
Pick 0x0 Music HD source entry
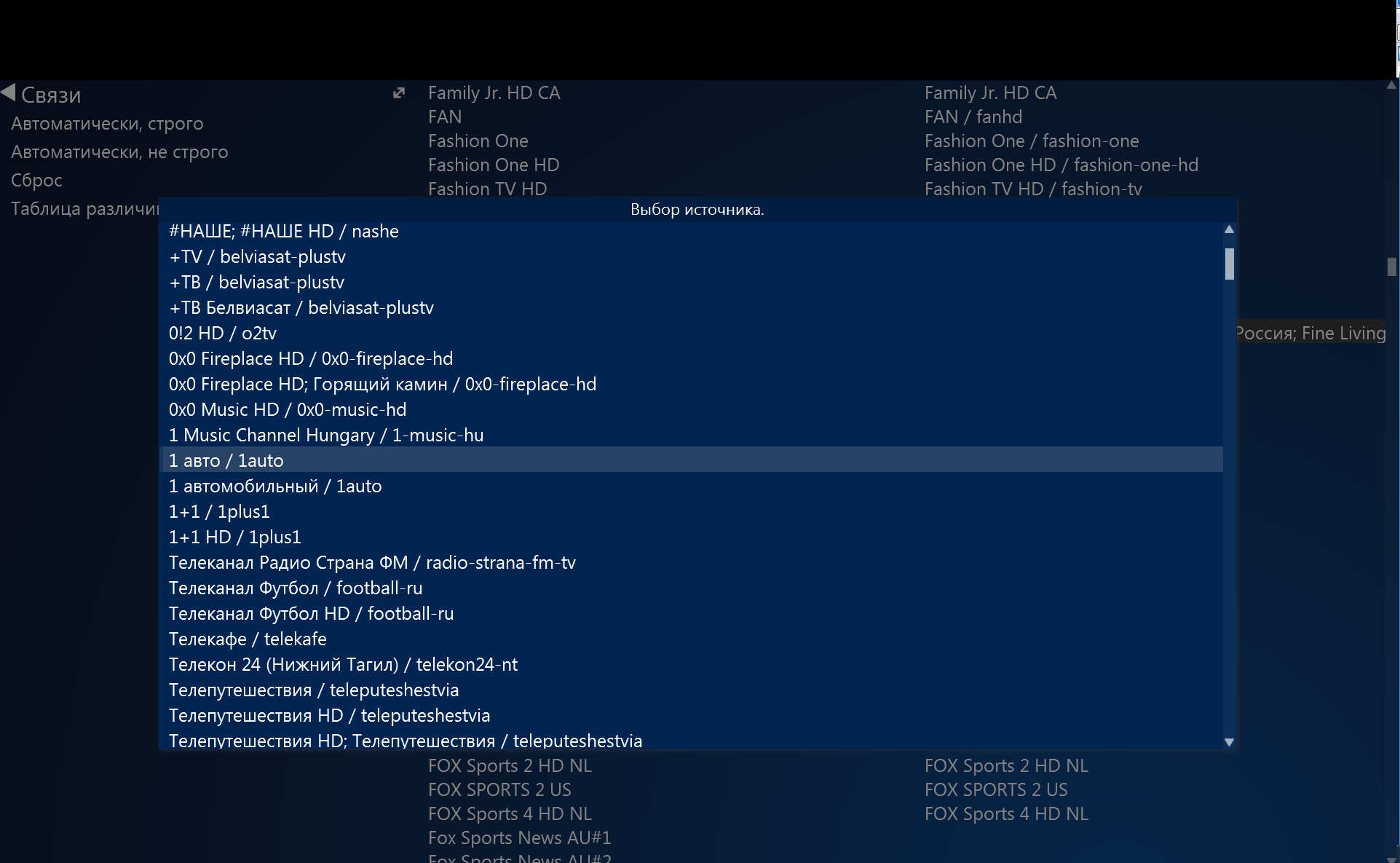click(x=288, y=410)
